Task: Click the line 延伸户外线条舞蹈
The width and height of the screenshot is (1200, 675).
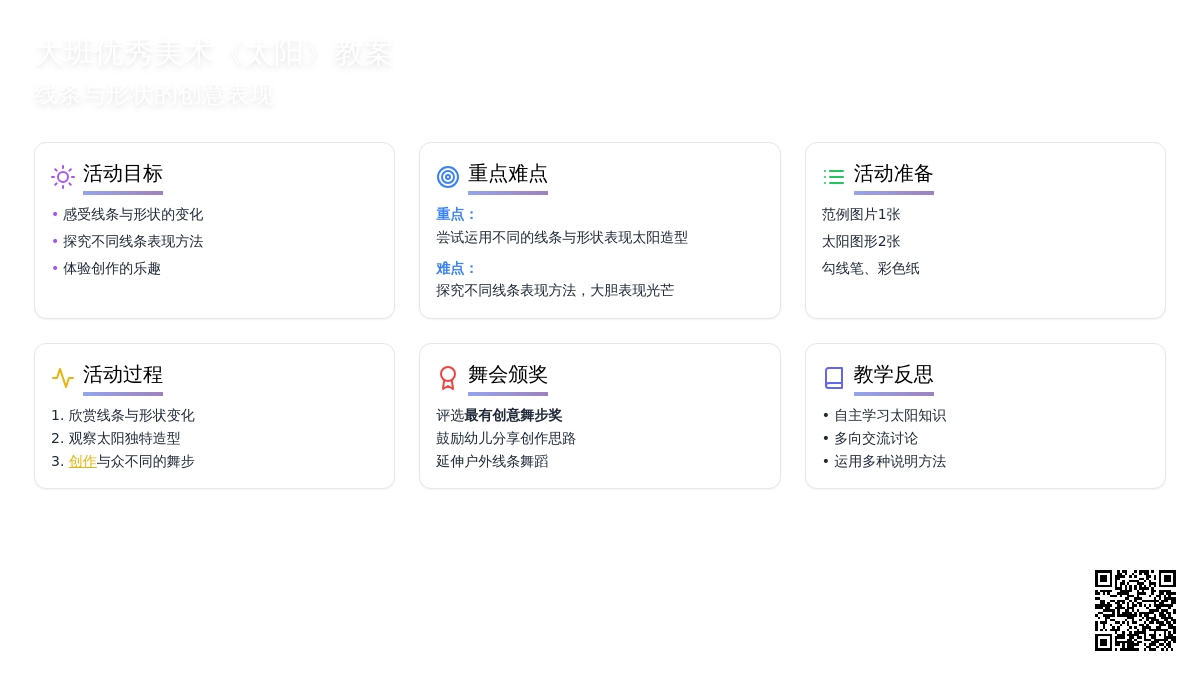Action: 492,461
